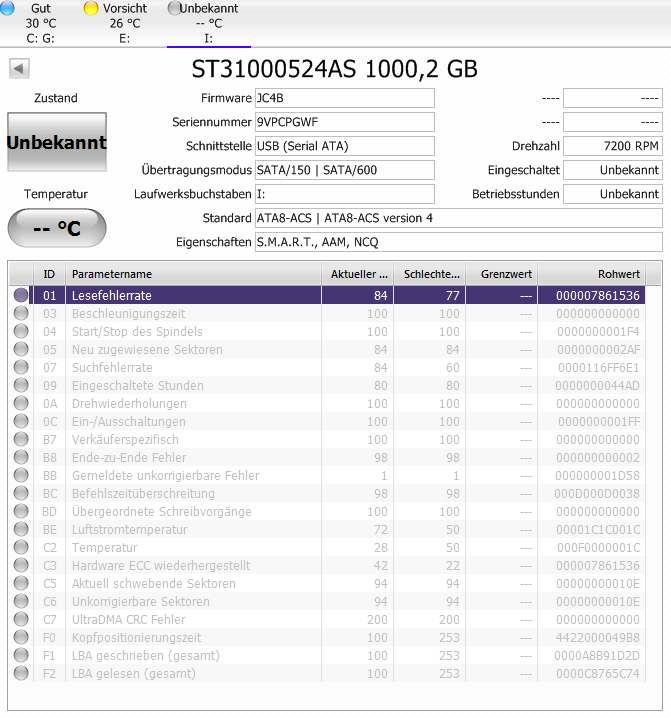Click the Laufwerksbuchstaben field I:

[x=344, y=194]
